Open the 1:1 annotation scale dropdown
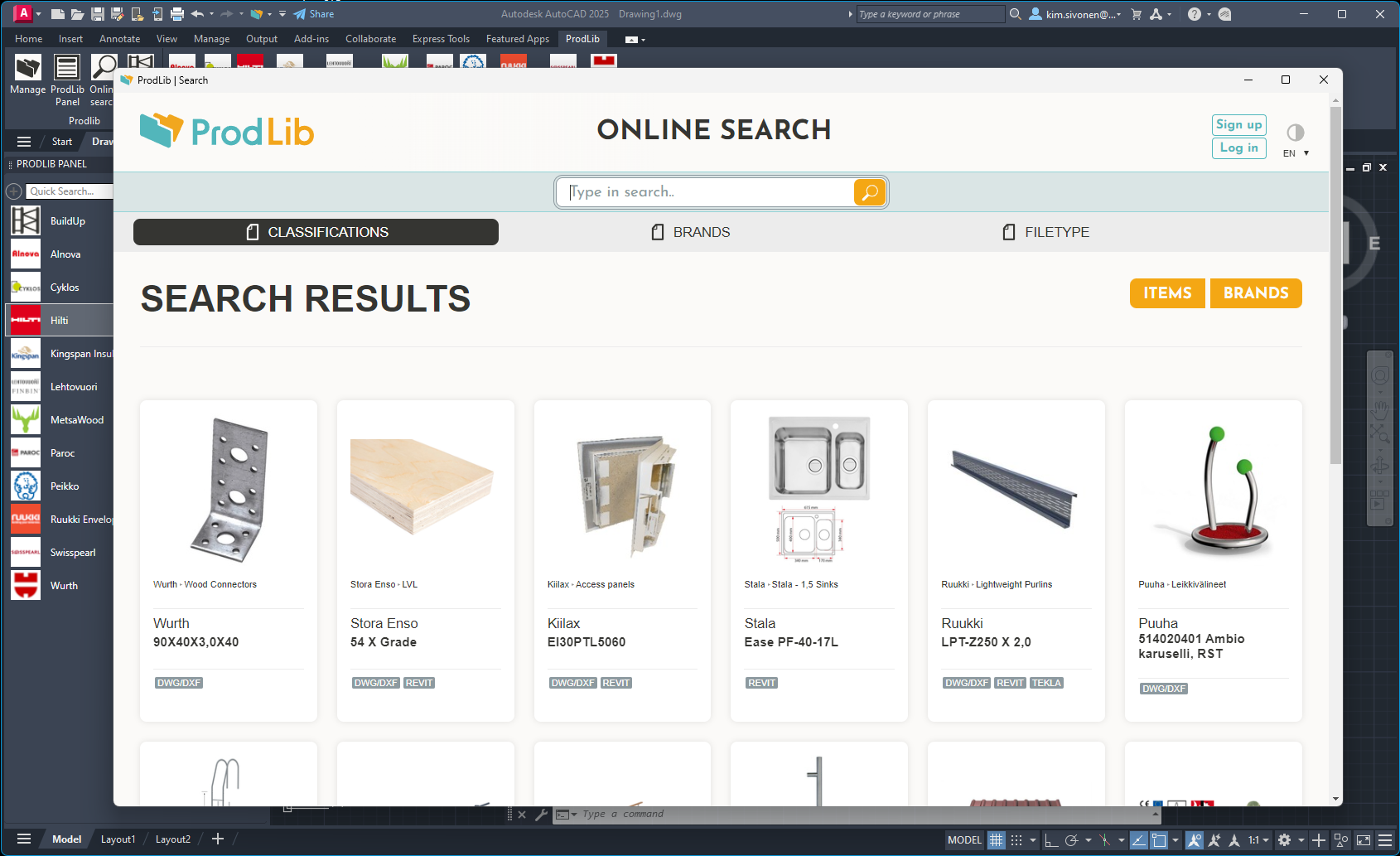Image resolution: width=1400 pixels, height=856 pixels. tap(1258, 840)
